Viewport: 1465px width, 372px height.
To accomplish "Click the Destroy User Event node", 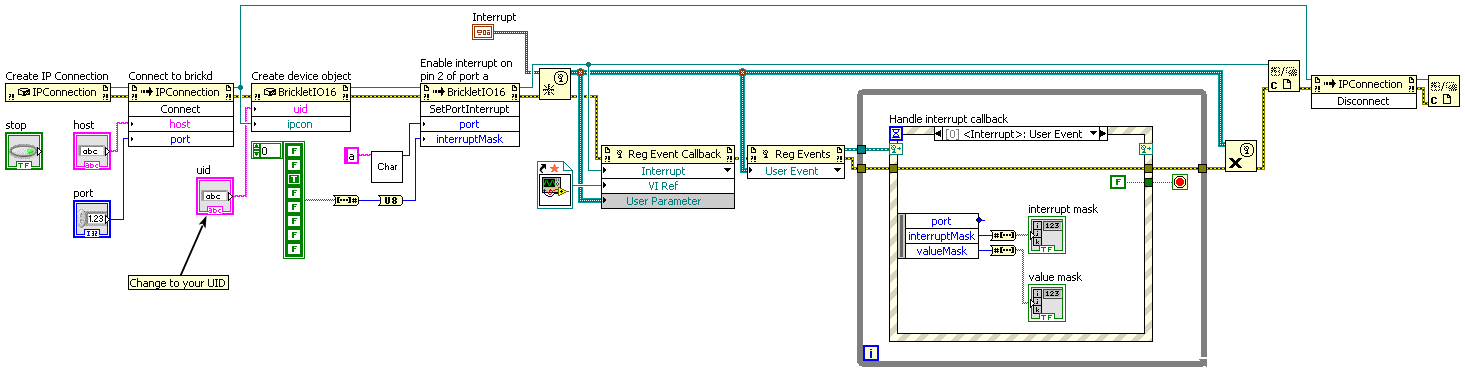I will point(1241,156).
